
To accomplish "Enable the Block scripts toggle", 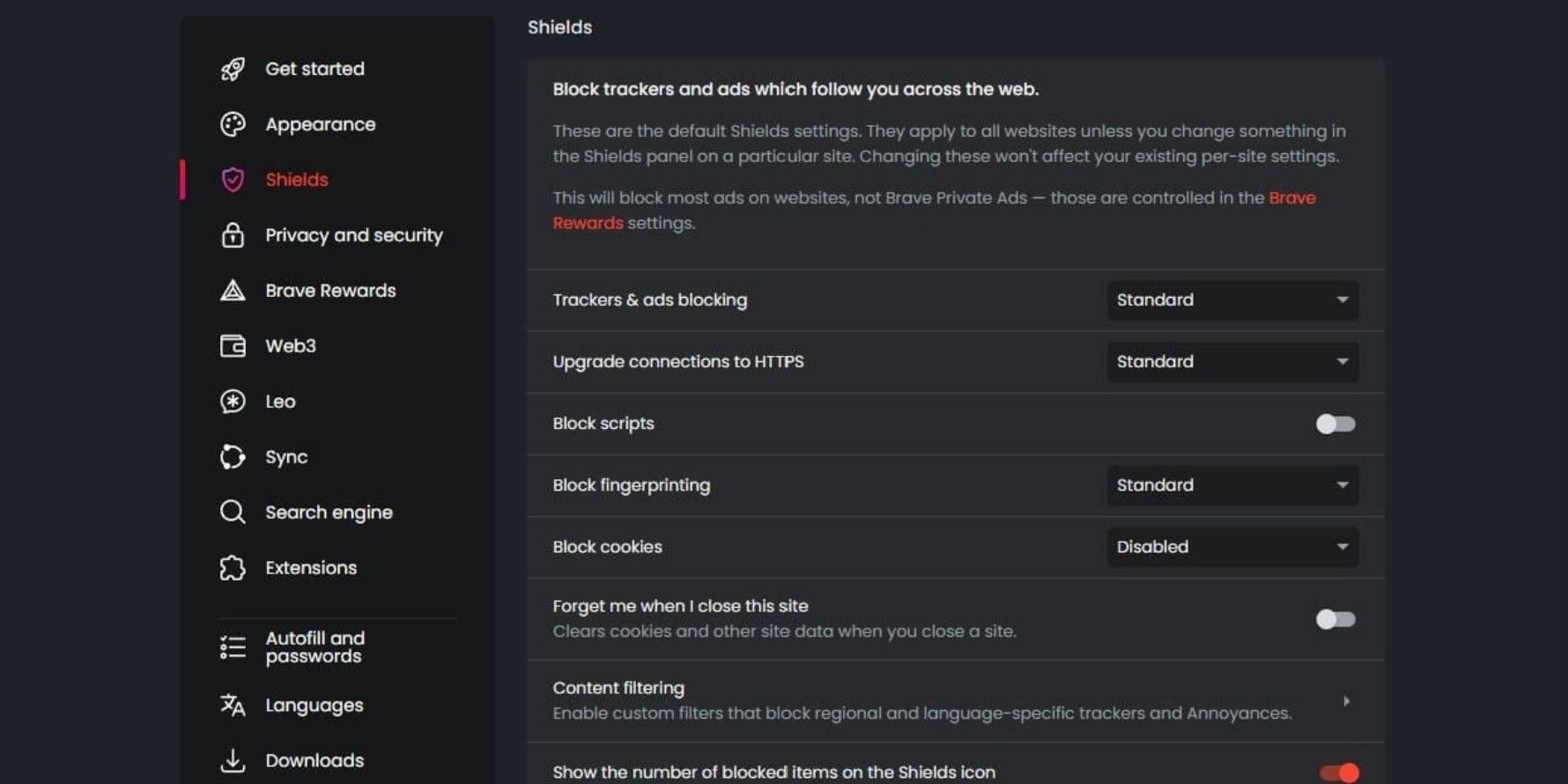I will coord(1335,424).
